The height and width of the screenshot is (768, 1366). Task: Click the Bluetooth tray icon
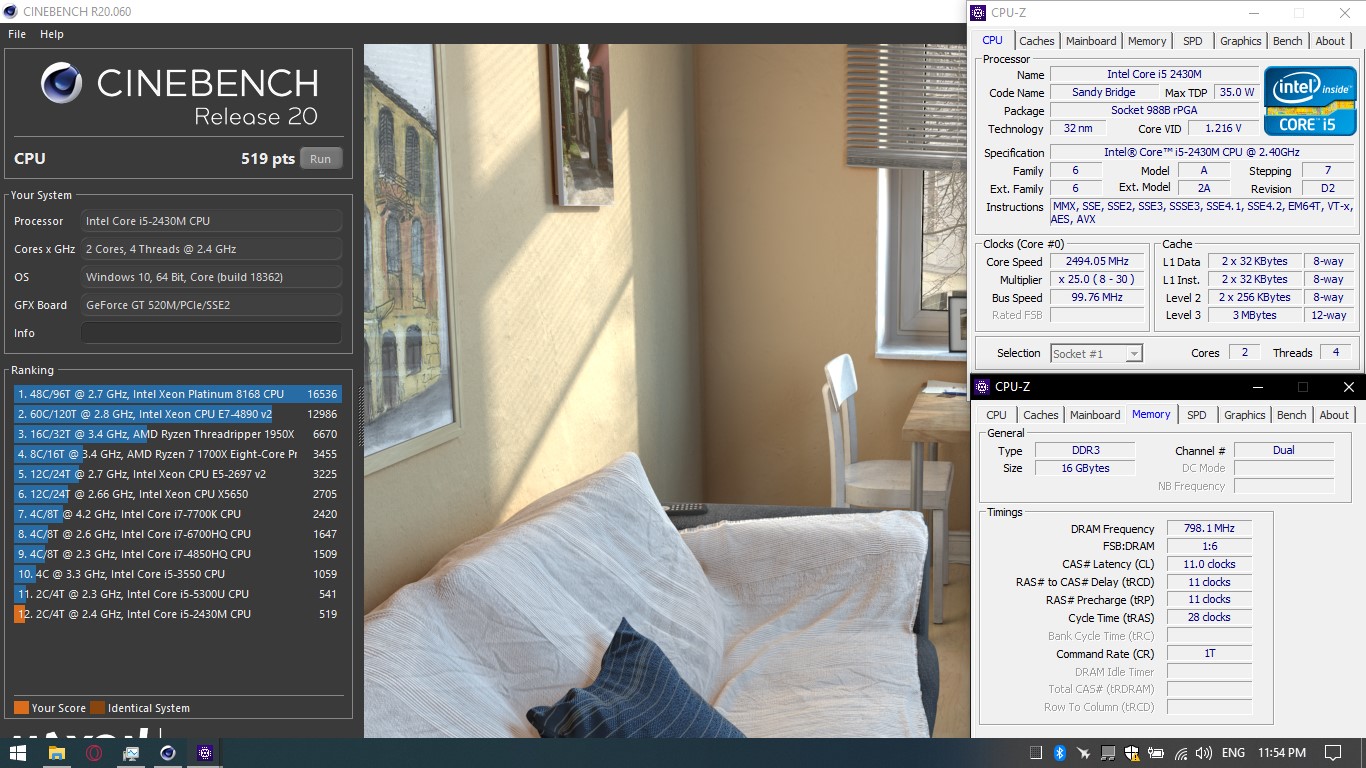pyautogui.click(x=1060, y=753)
